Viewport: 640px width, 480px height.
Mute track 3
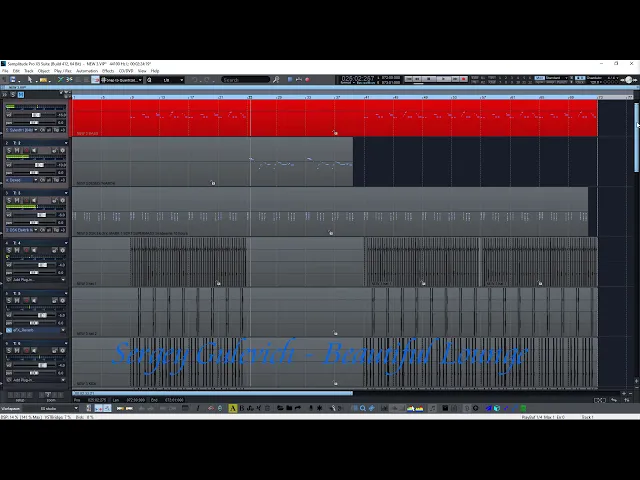pyautogui.click(x=17, y=200)
